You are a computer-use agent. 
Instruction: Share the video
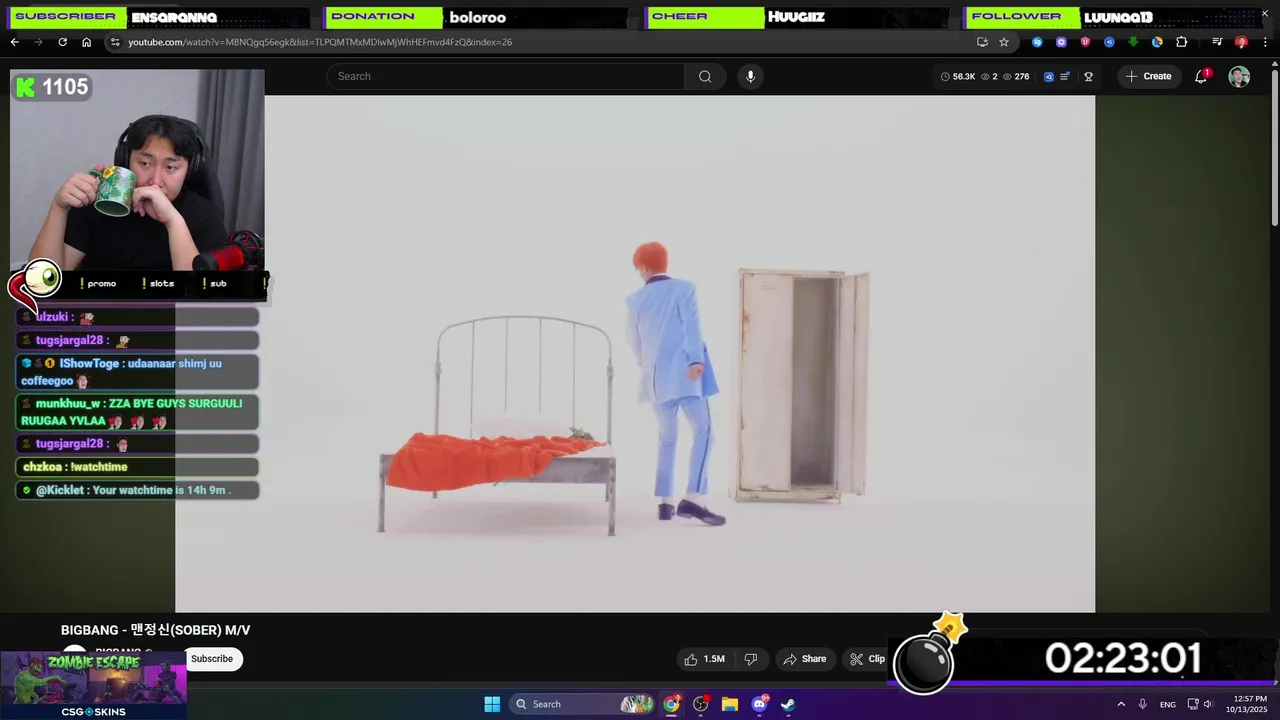coord(805,659)
